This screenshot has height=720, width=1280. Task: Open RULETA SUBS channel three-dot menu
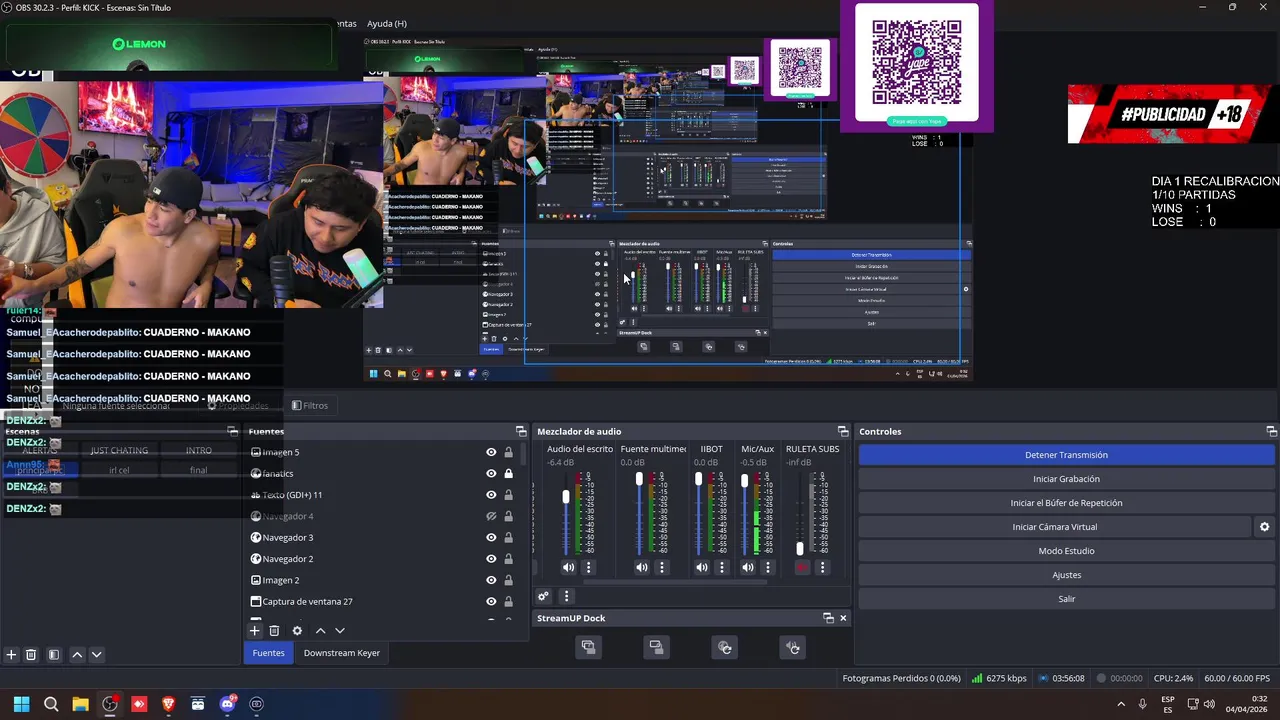(822, 568)
